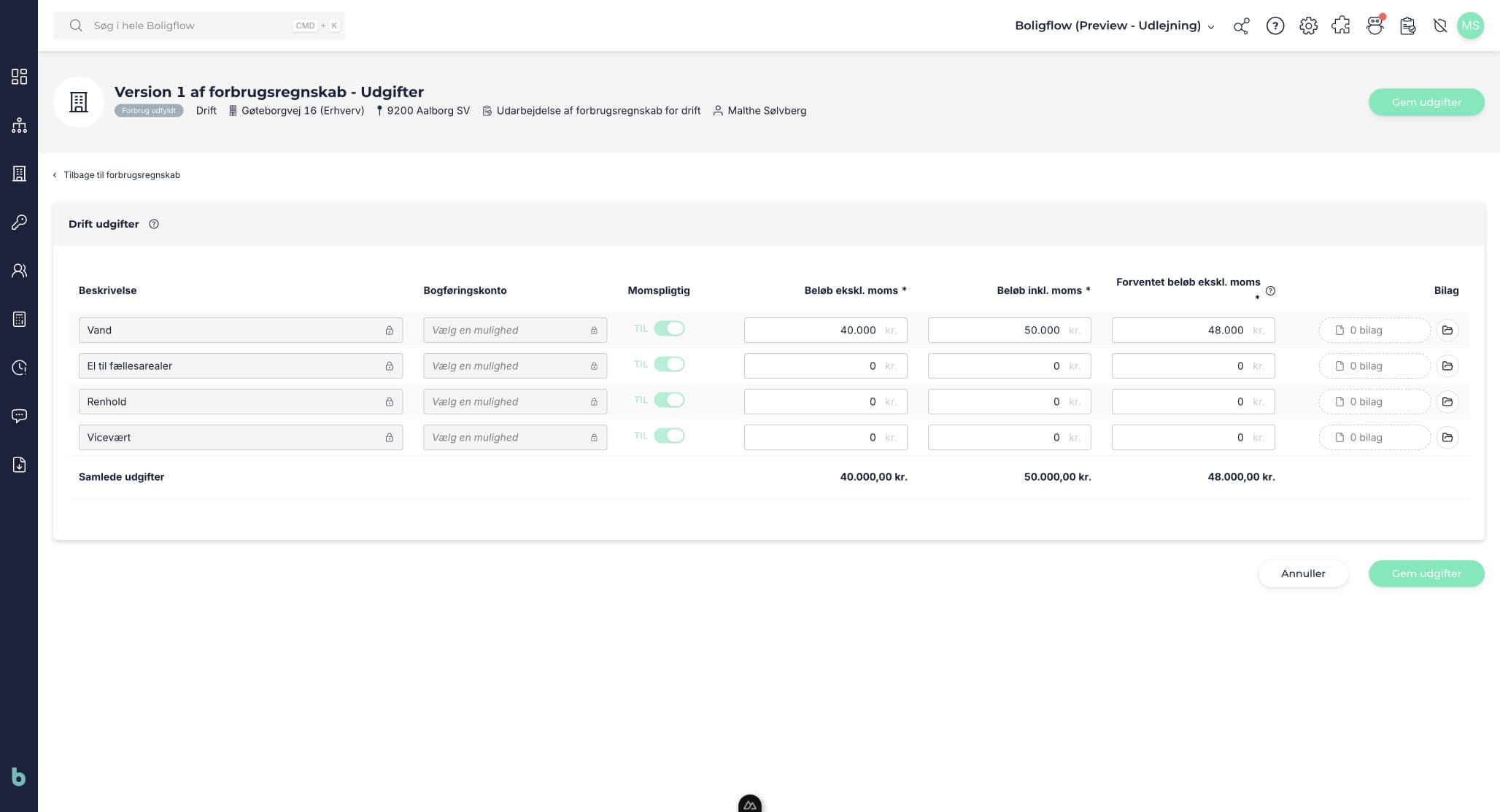
Task: Open the buildings icon in sidebar
Action: (19, 174)
